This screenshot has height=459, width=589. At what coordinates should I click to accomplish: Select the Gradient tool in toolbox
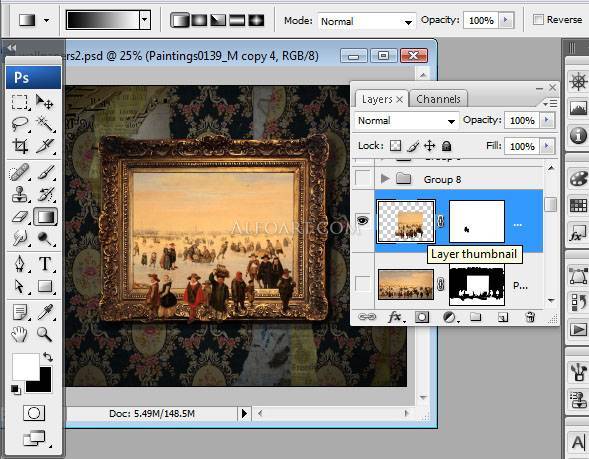click(x=45, y=217)
